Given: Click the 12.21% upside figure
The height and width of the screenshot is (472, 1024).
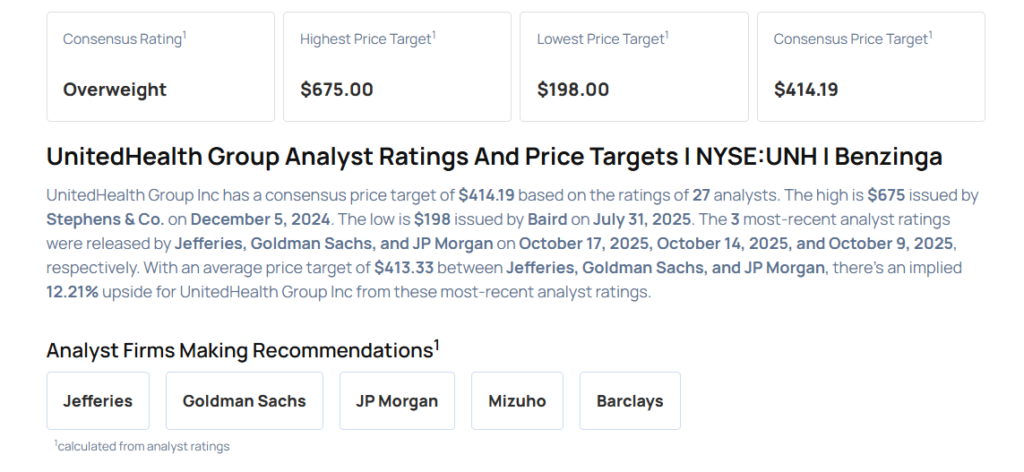Looking at the screenshot, I should pos(74,292).
